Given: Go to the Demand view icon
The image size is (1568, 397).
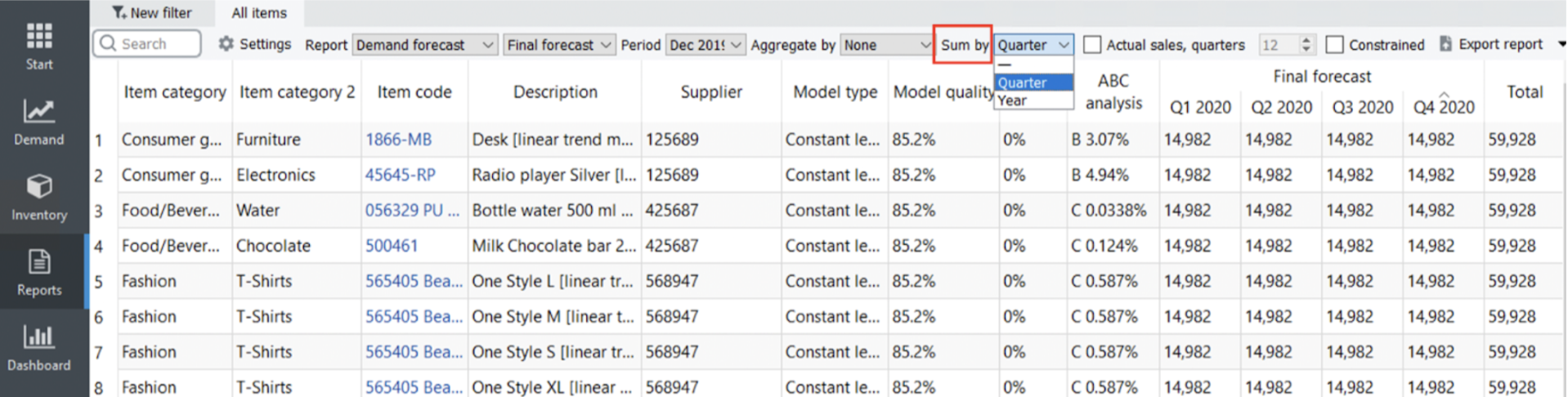Looking at the screenshot, I should [x=38, y=112].
